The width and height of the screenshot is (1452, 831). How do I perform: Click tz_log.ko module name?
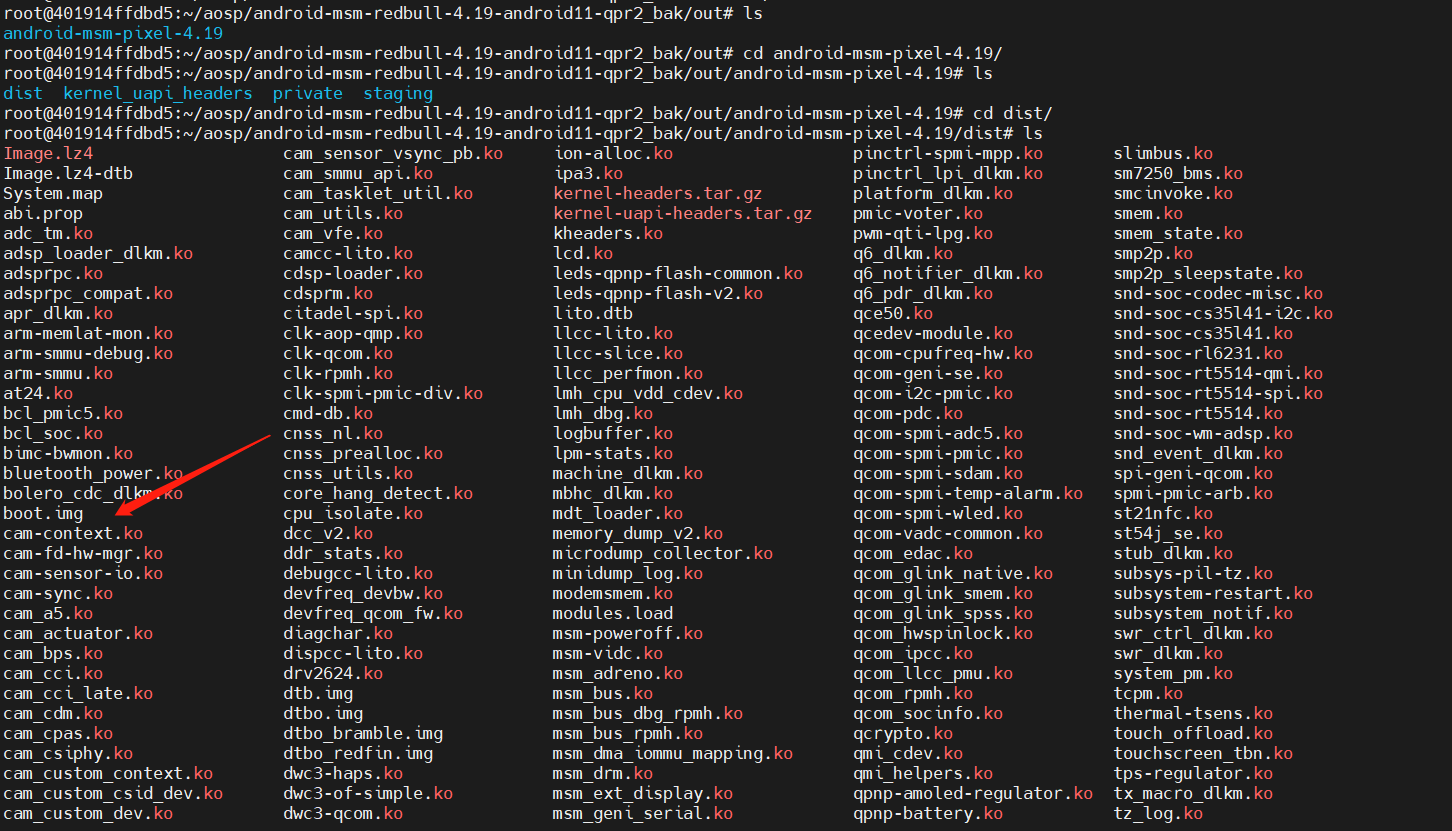coord(1158,813)
